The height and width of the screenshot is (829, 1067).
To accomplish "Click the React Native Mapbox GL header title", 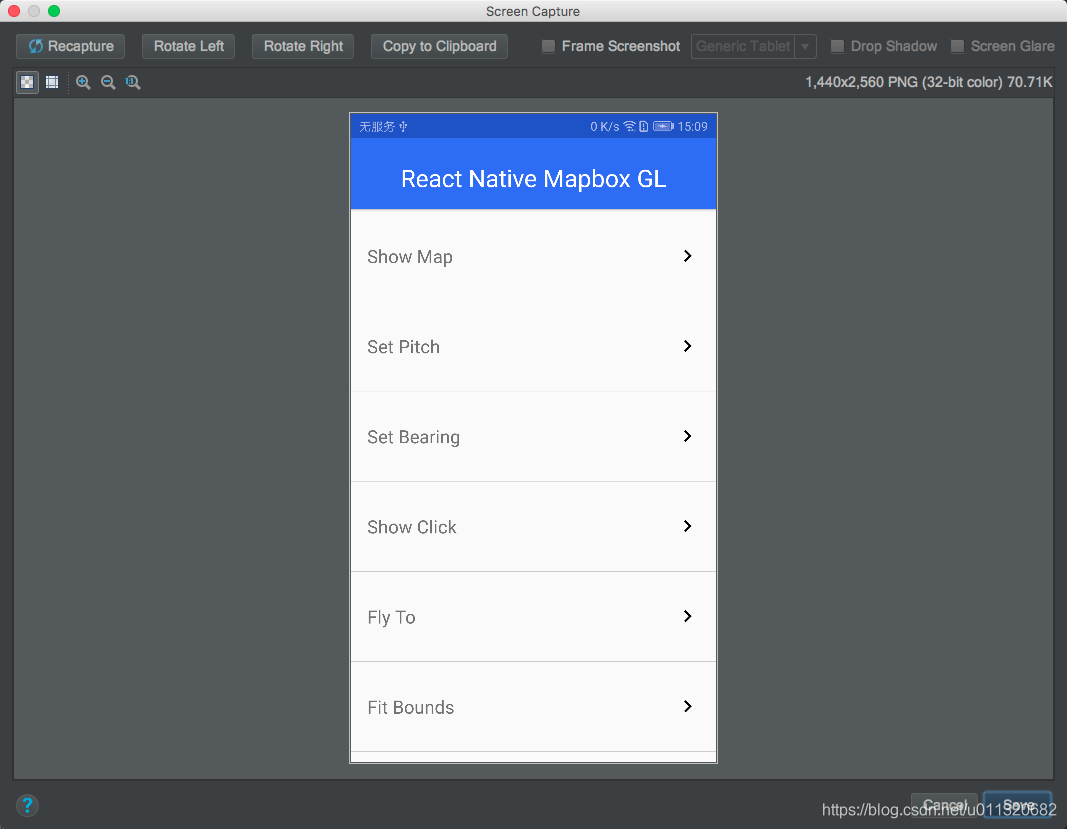I will (534, 178).
